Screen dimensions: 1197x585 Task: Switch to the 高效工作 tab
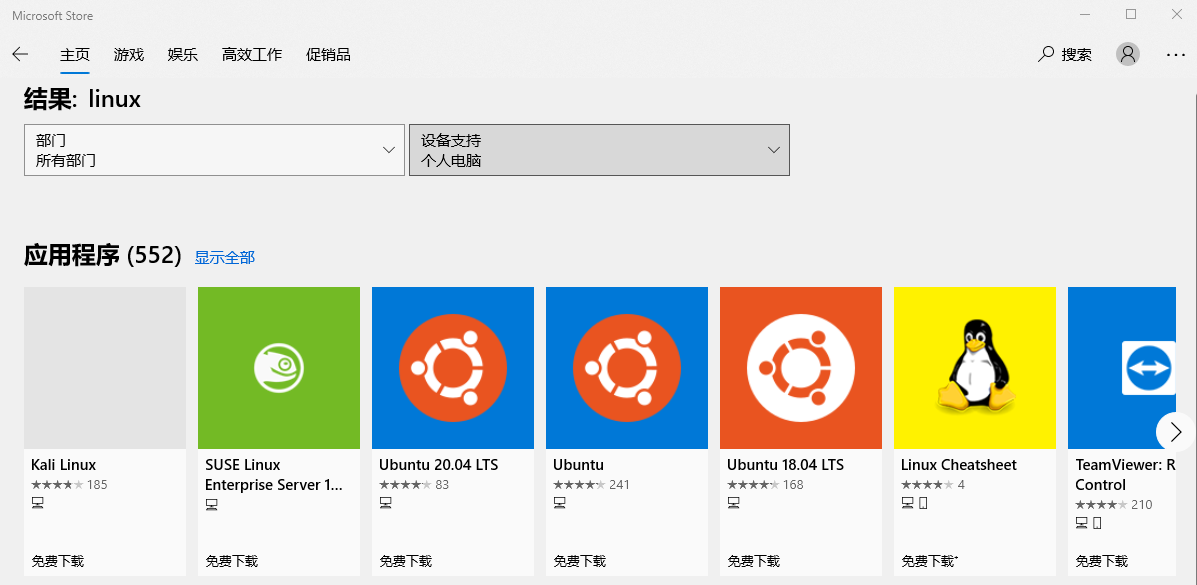point(252,55)
